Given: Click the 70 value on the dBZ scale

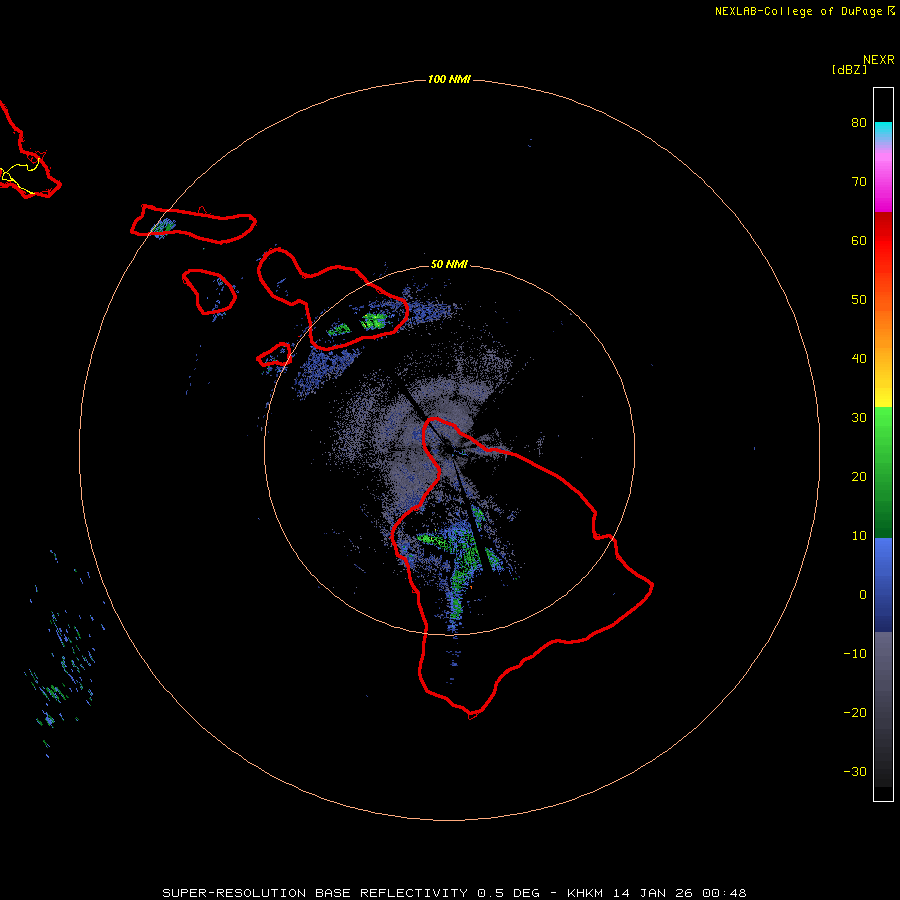Looking at the screenshot, I should (x=859, y=182).
